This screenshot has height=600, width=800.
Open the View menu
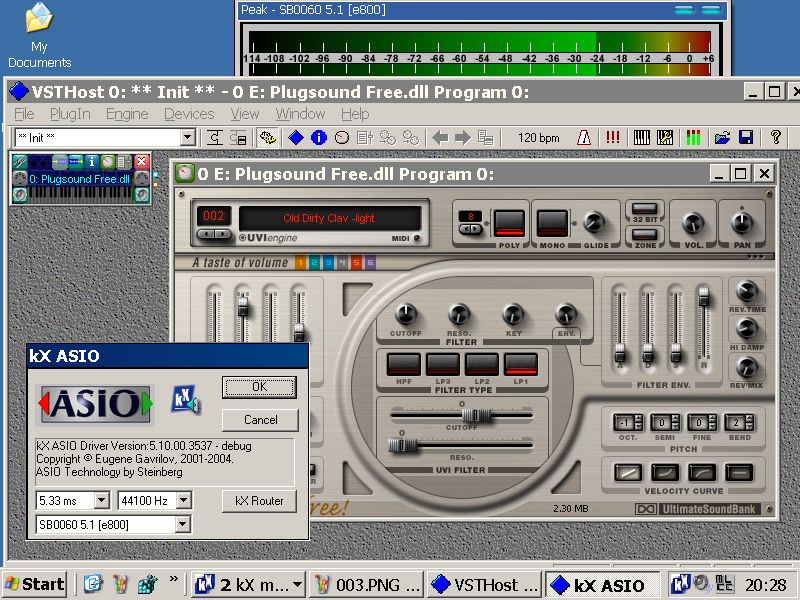(x=244, y=114)
